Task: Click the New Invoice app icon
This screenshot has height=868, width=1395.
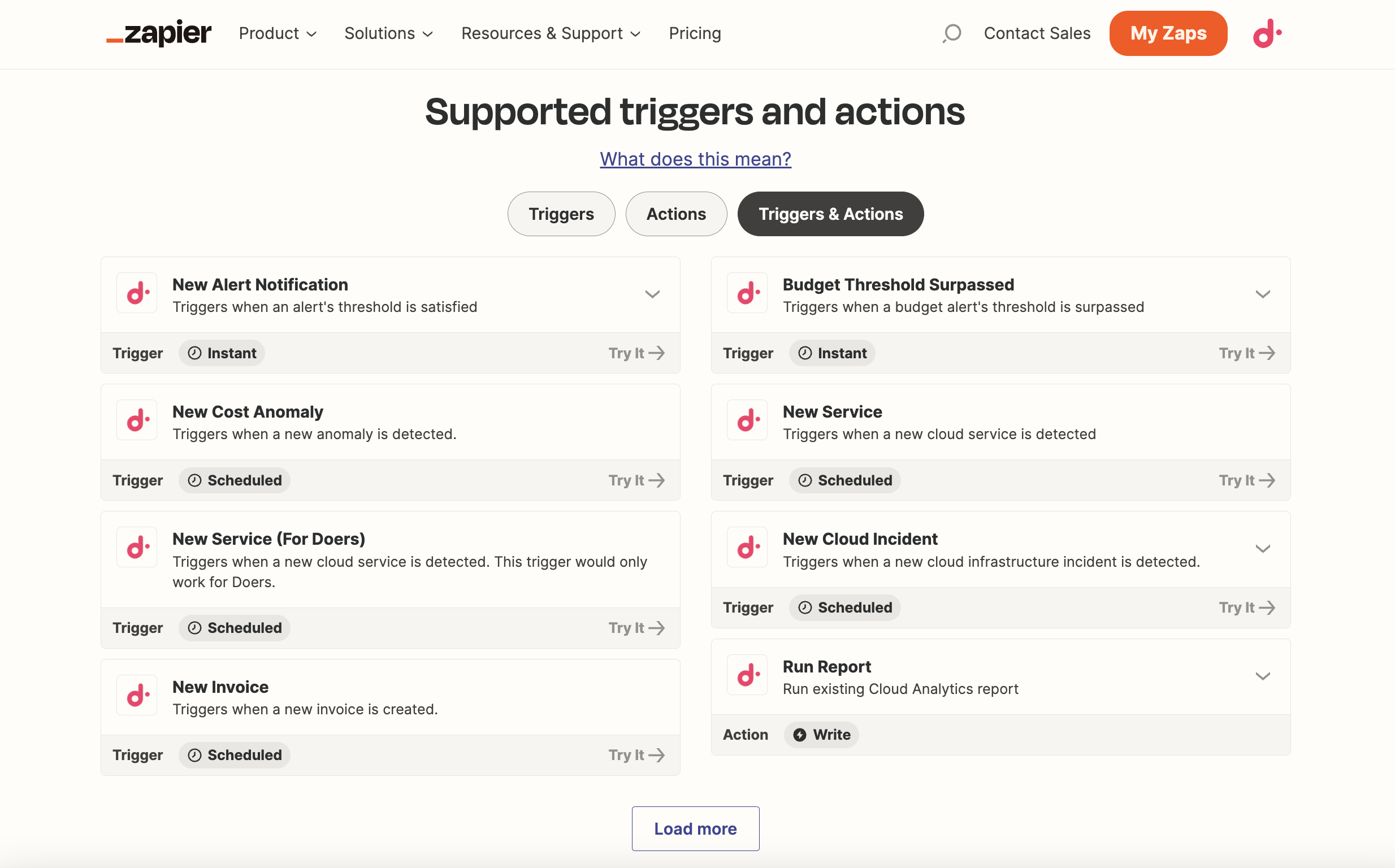Action: pos(137,695)
